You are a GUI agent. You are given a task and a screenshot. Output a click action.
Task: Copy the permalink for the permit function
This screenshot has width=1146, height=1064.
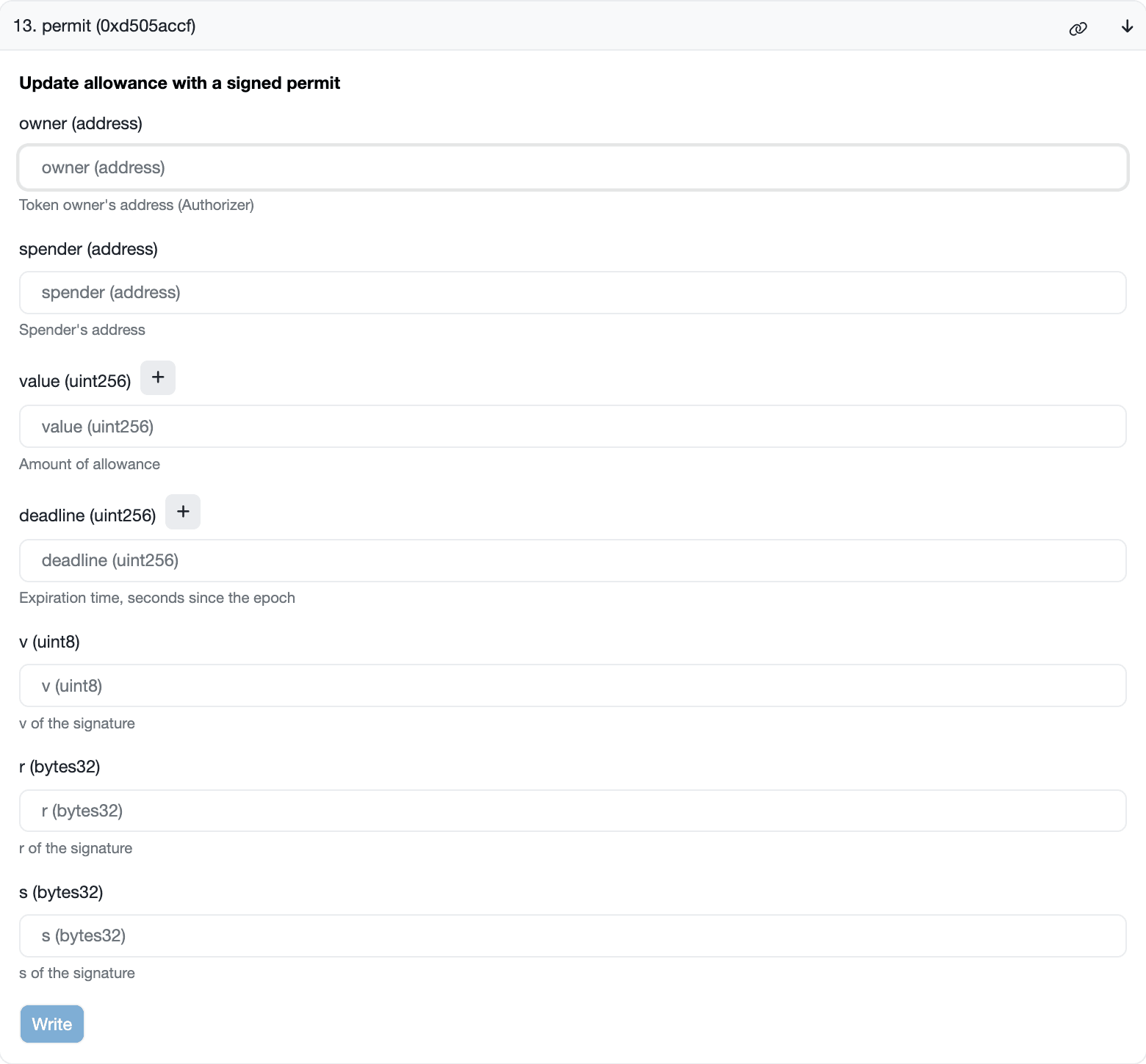[1078, 26]
